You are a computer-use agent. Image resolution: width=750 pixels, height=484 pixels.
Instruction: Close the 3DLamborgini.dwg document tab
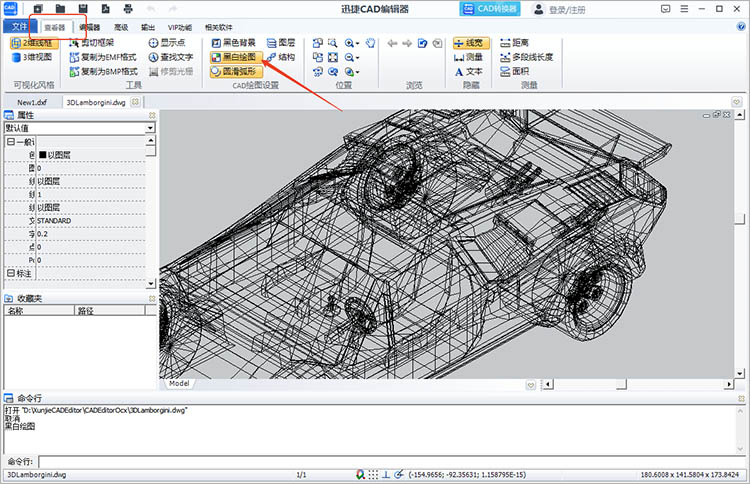pyautogui.click(x=135, y=102)
